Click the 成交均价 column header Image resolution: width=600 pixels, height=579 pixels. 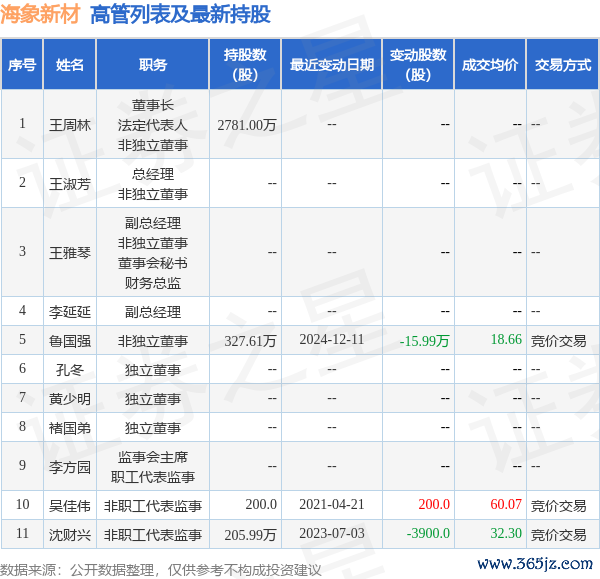[x=490, y=65]
